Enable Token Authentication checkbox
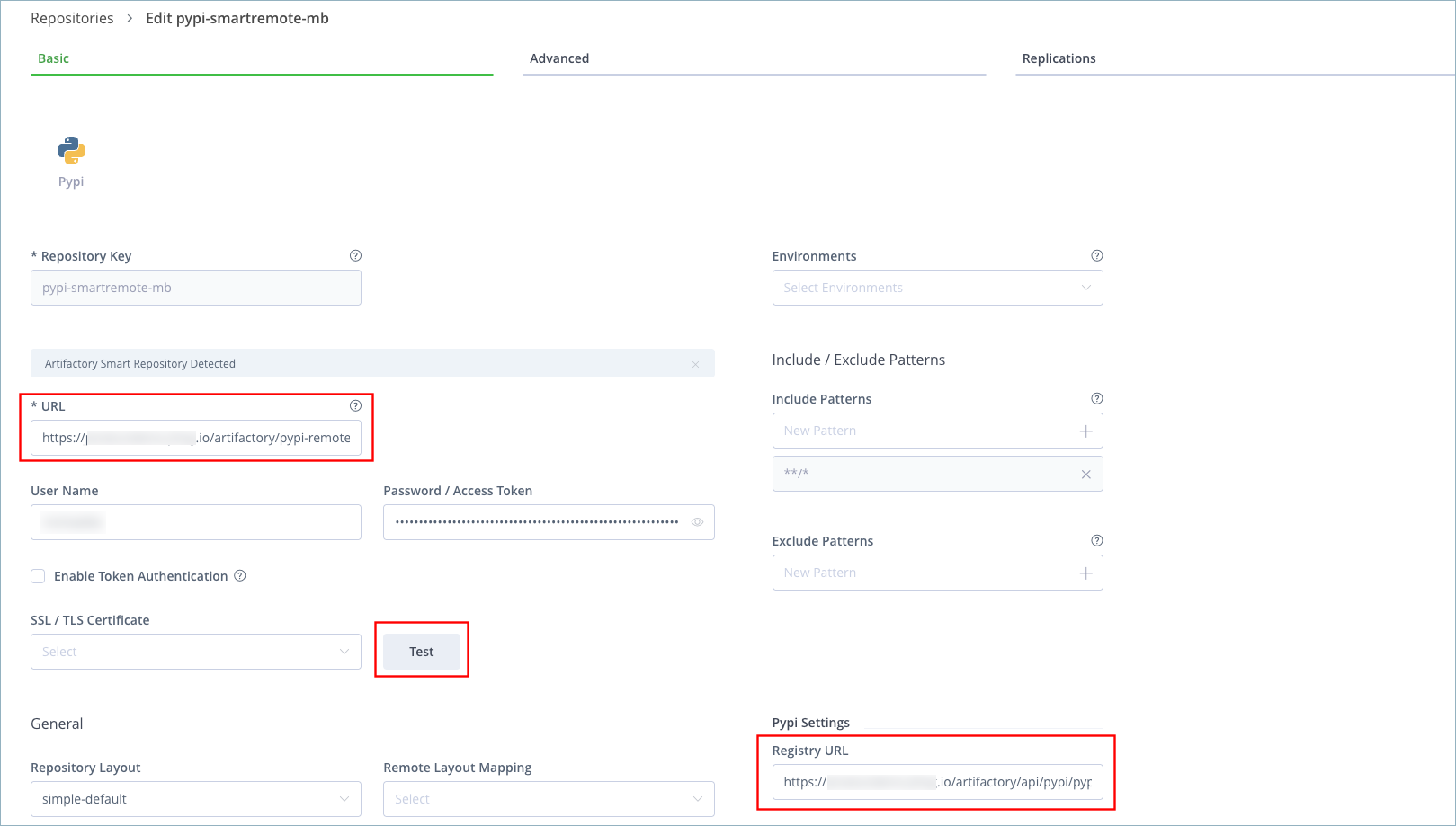Image resolution: width=1456 pixels, height=826 pixels. tap(38, 576)
